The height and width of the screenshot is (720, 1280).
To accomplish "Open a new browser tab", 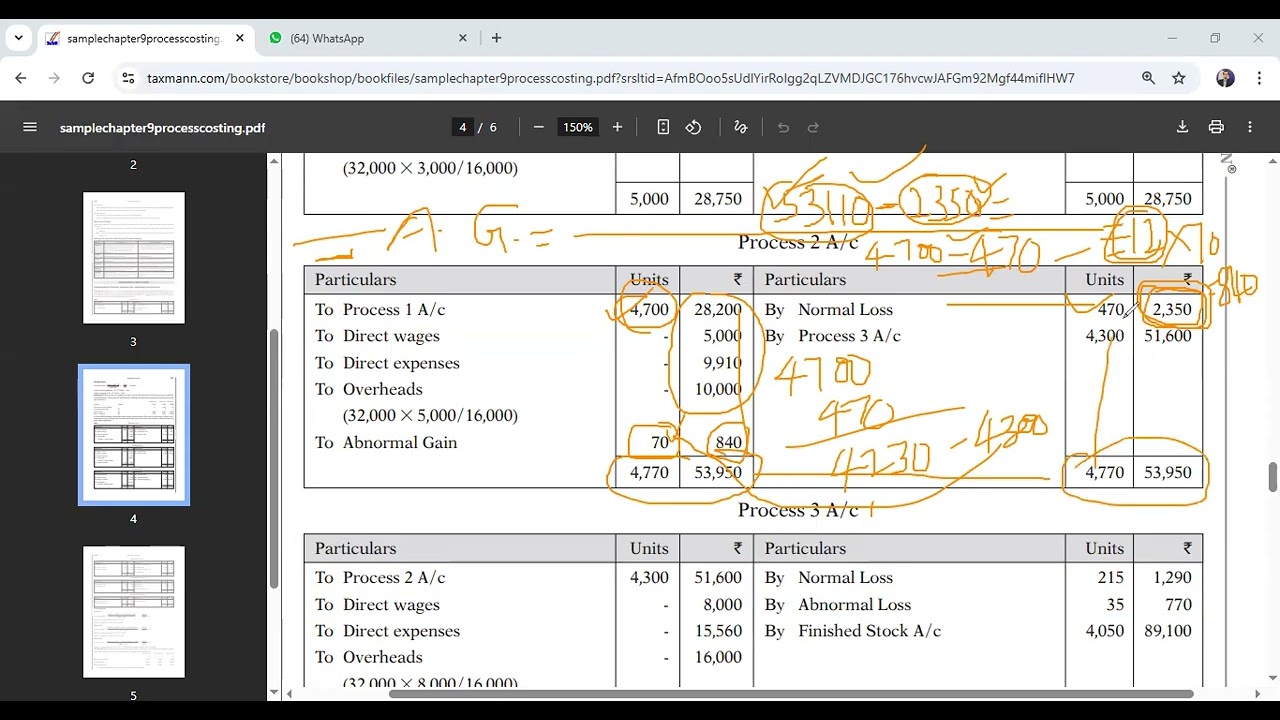I will (x=496, y=38).
